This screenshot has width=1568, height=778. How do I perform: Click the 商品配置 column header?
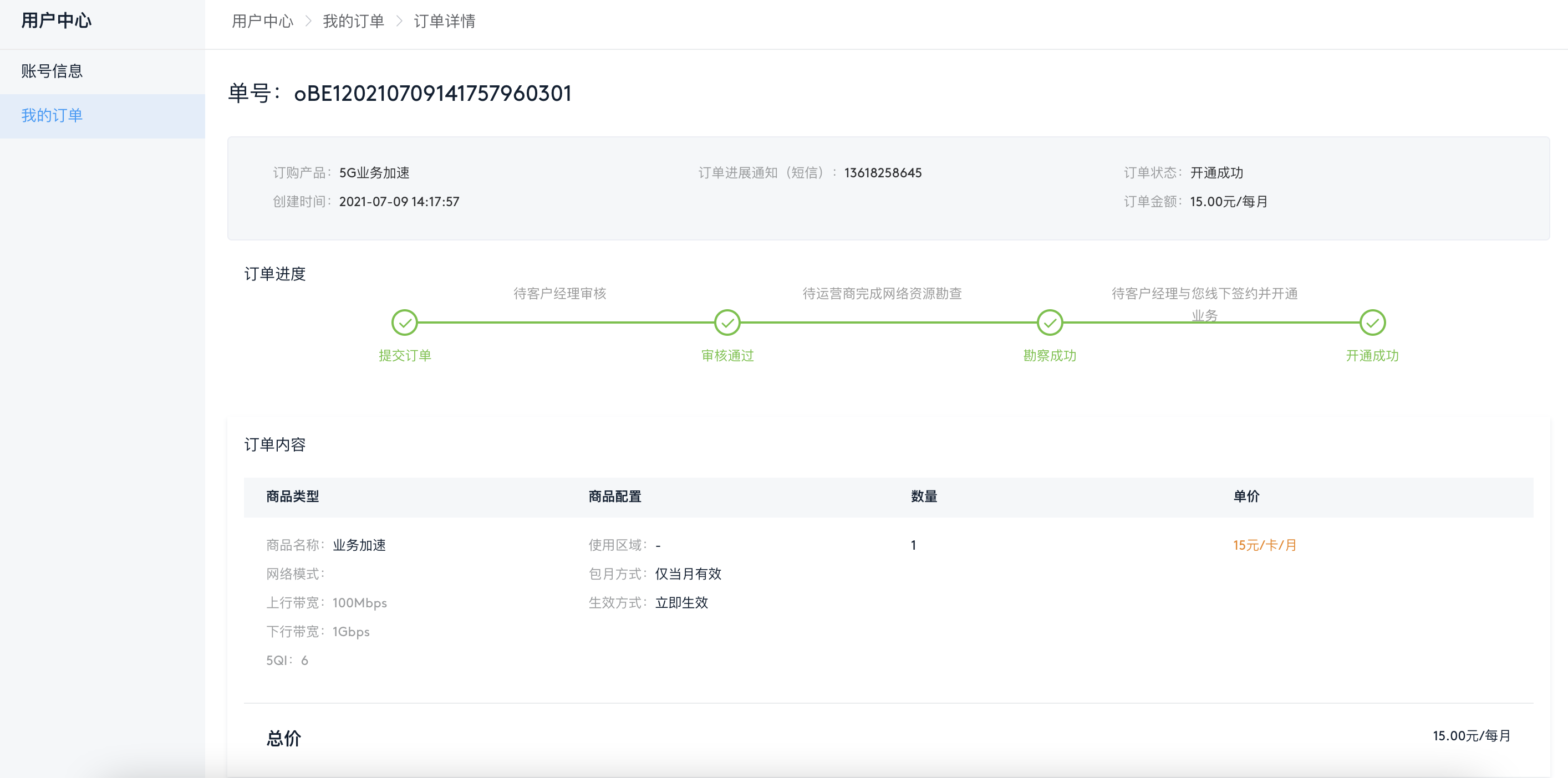[x=615, y=497]
